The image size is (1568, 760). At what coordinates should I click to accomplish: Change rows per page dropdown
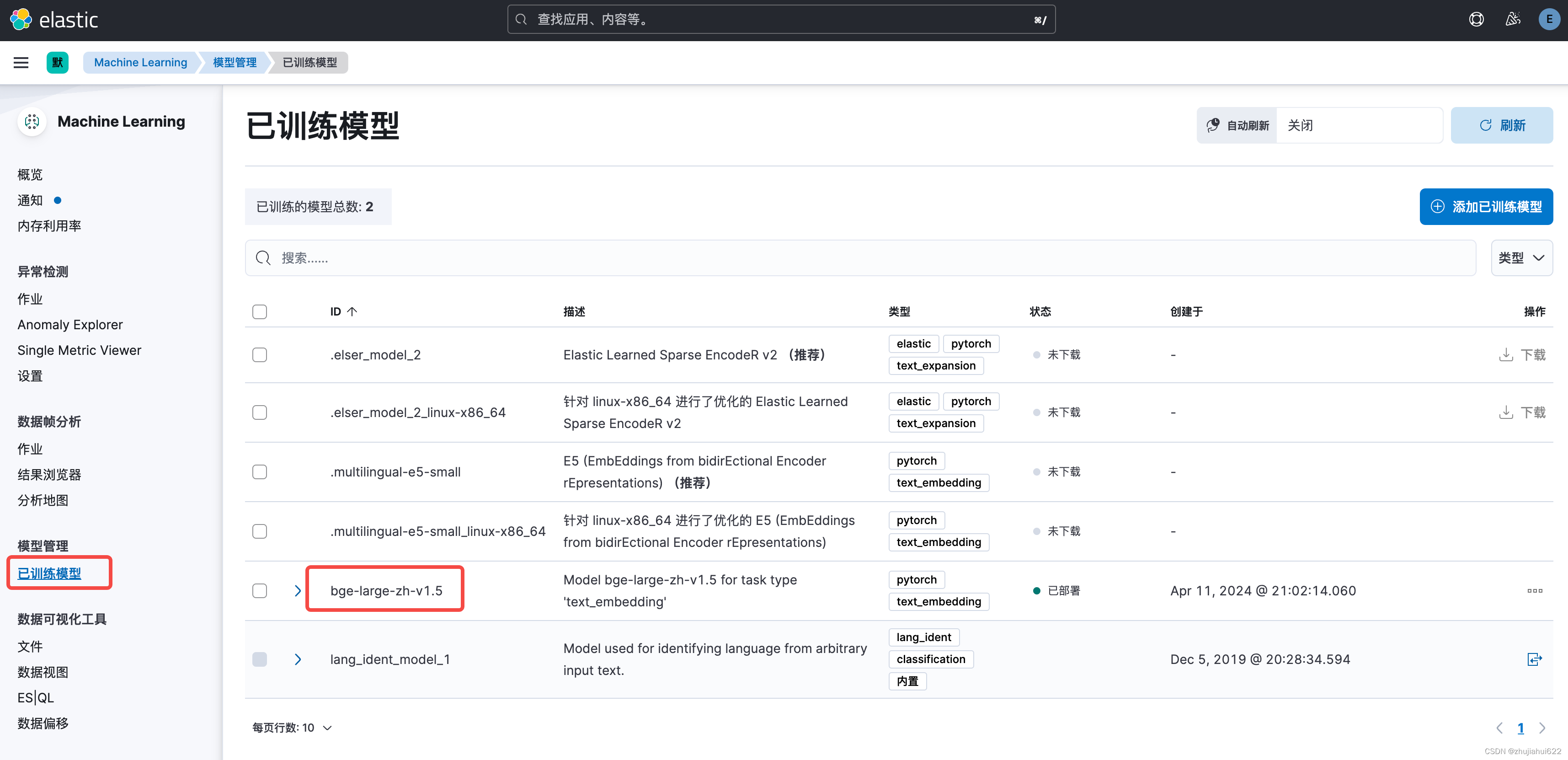tap(292, 728)
